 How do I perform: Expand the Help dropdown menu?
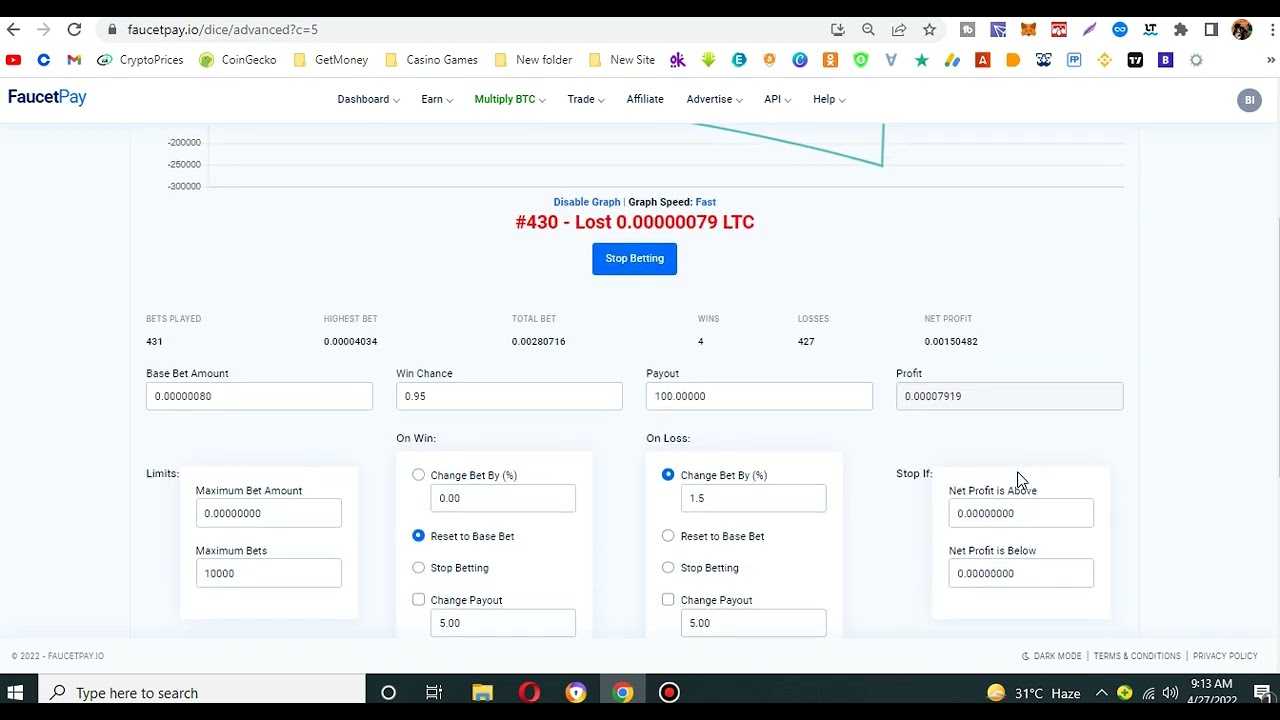[829, 99]
